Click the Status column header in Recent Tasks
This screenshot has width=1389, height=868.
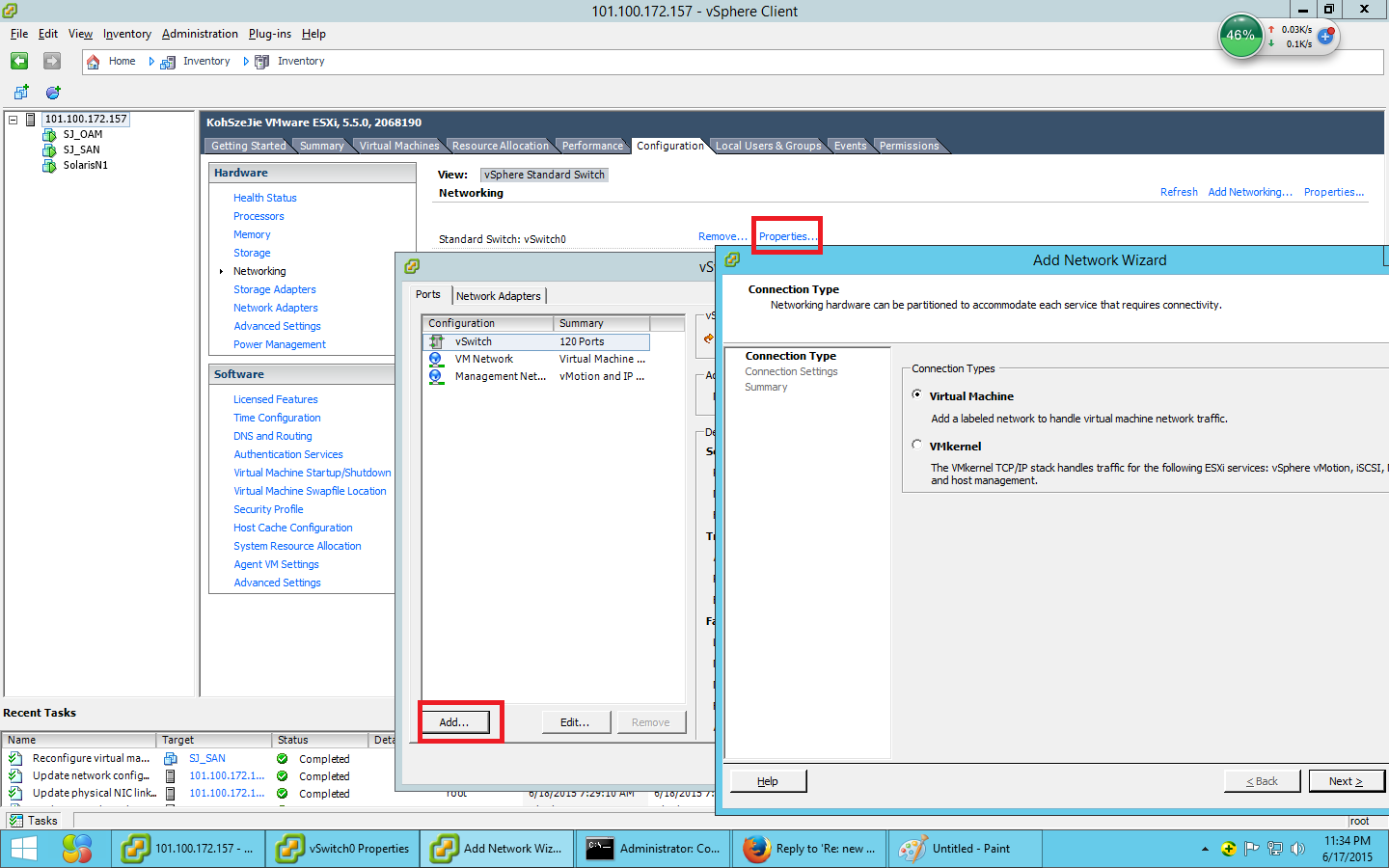[320, 740]
